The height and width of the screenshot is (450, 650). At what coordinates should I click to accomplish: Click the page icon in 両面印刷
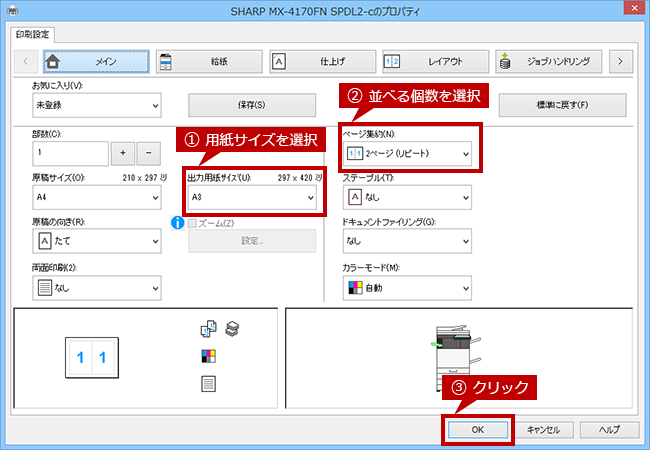click(x=45, y=288)
